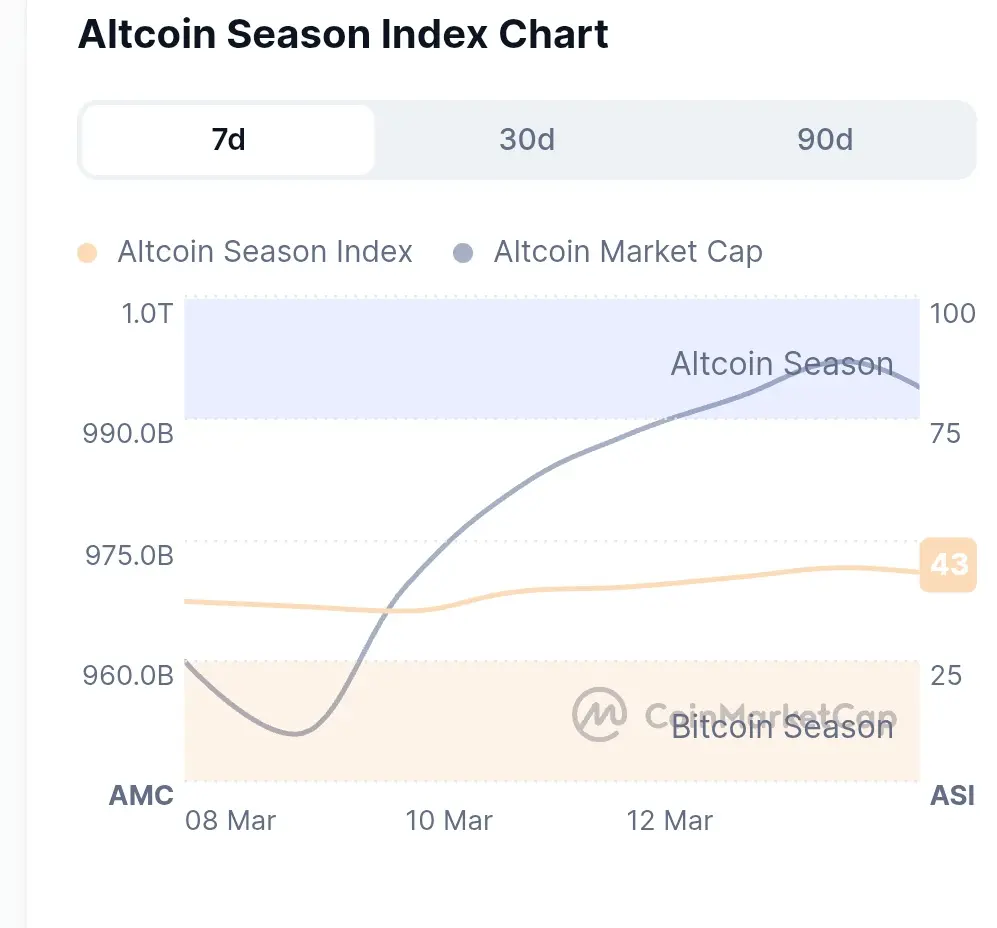Click the Altcoin Season Index legend label

(x=265, y=252)
